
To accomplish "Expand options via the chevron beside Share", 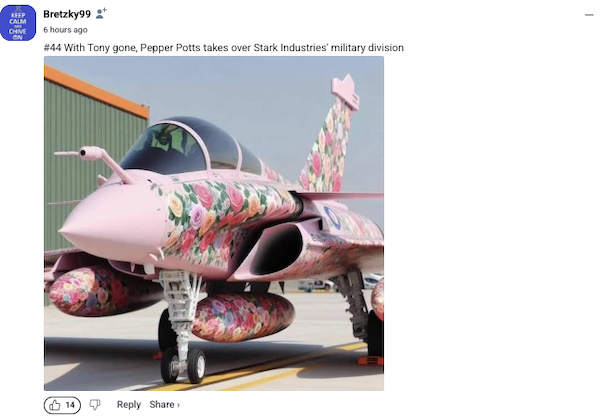I will (x=178, y=405).
